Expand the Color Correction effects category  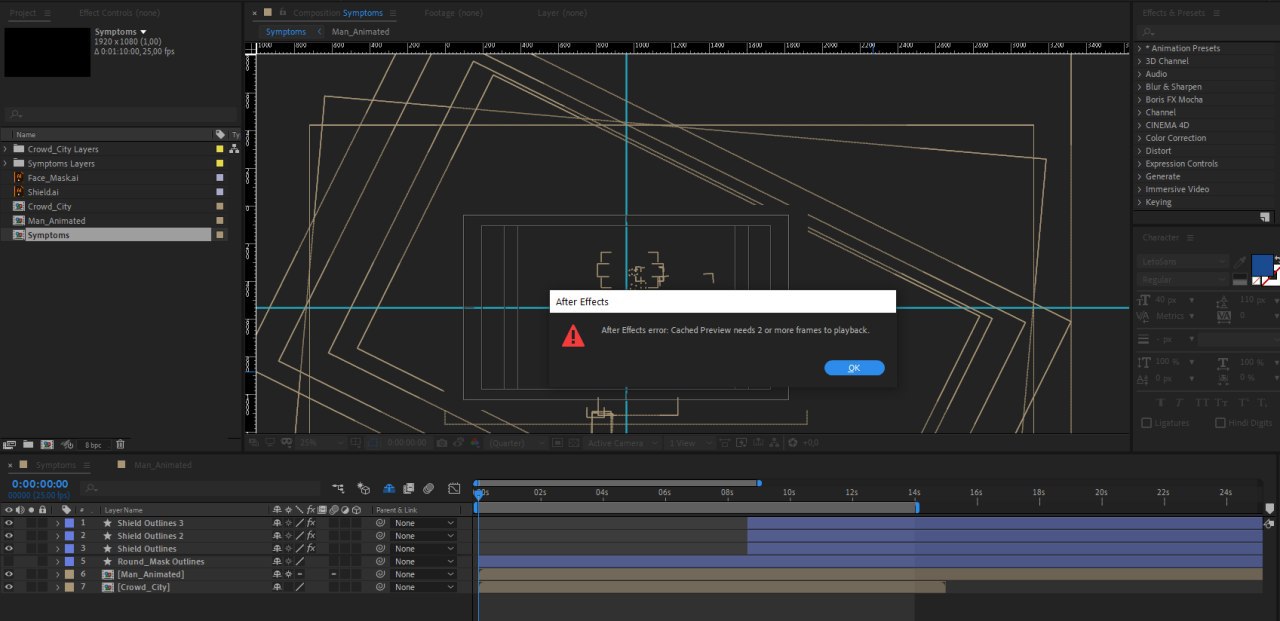point(1139,138)
